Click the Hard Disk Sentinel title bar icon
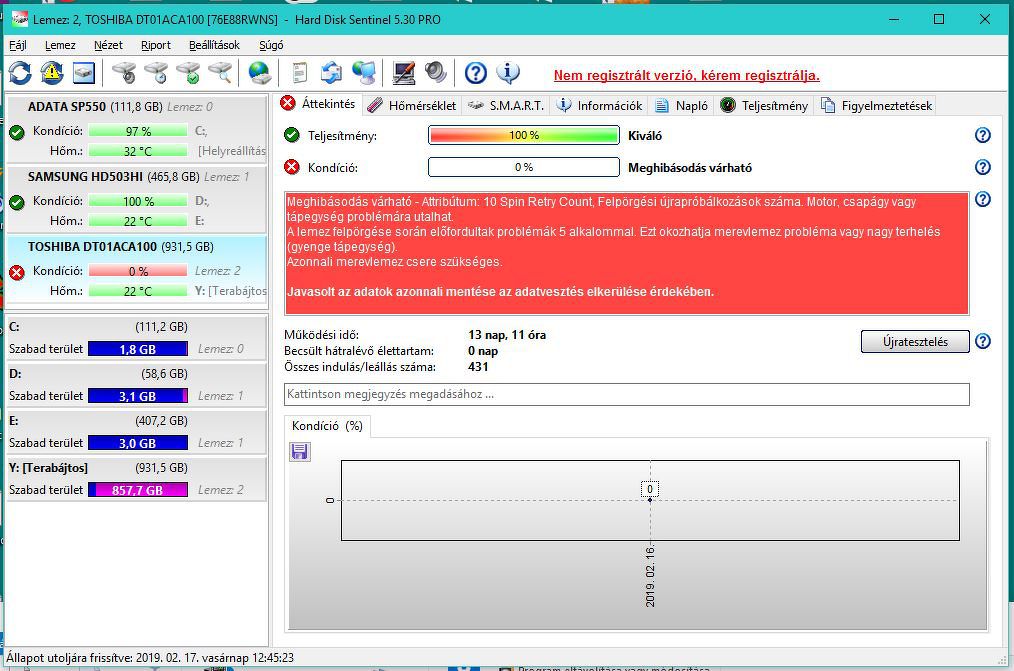This screenshot has height=671, width=1014. pos(19,19)
